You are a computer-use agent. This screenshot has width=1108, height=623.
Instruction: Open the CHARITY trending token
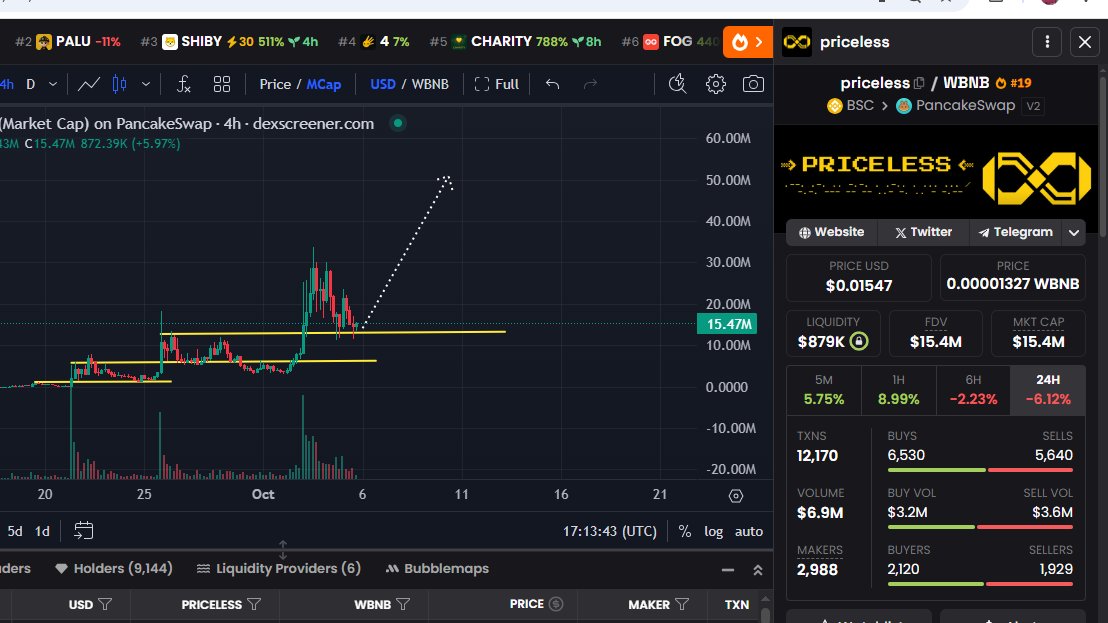coord(515,42)
